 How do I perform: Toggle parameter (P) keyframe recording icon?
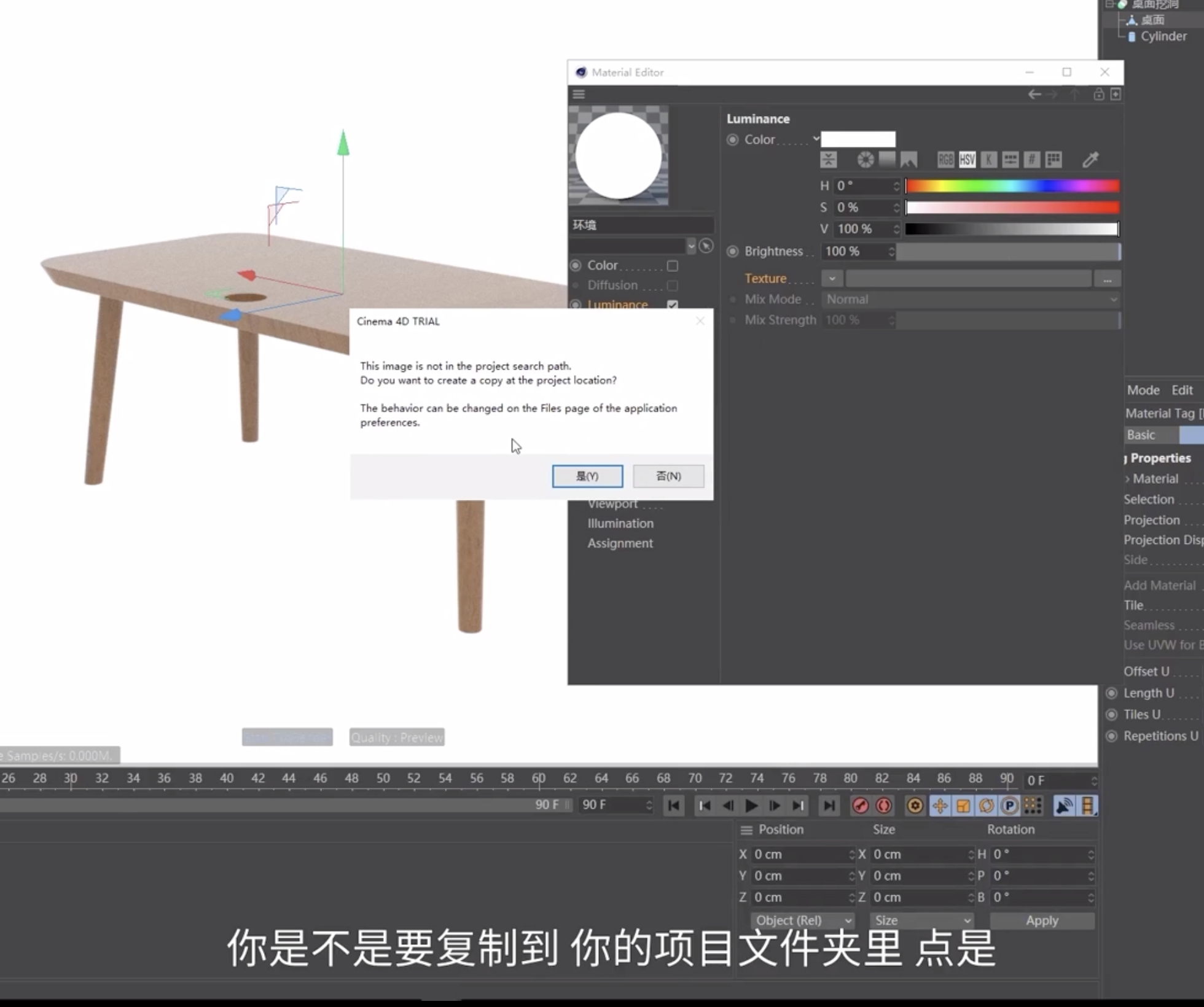[x=1009, y=806]
